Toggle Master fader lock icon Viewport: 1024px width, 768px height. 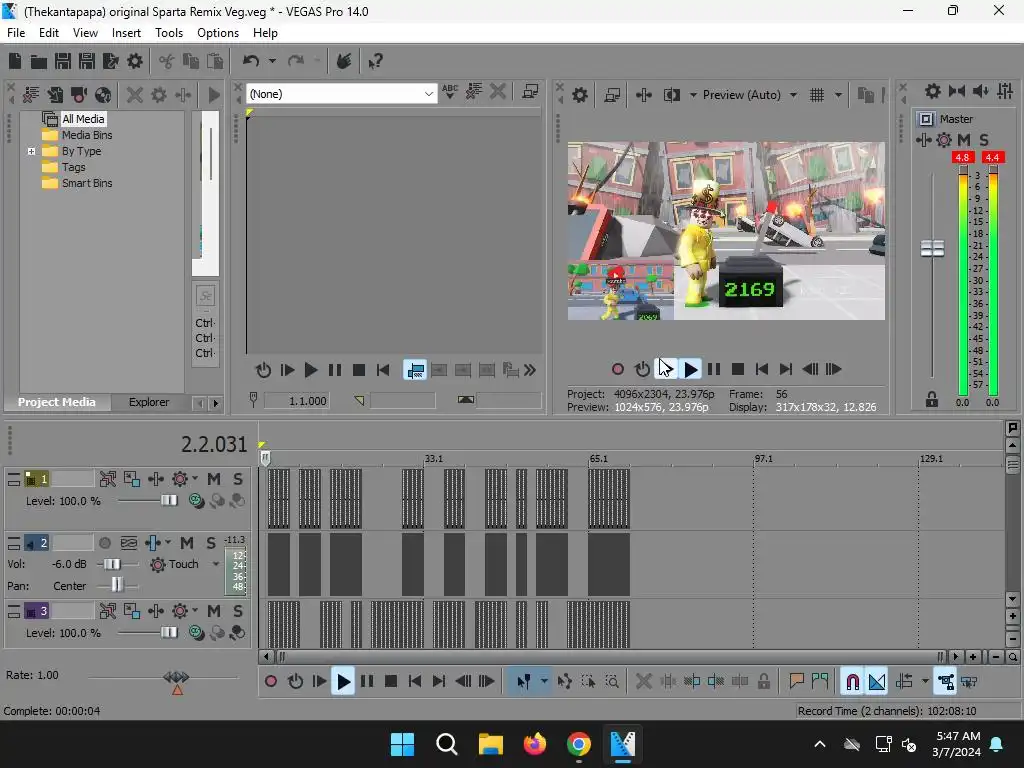[932, 399]
